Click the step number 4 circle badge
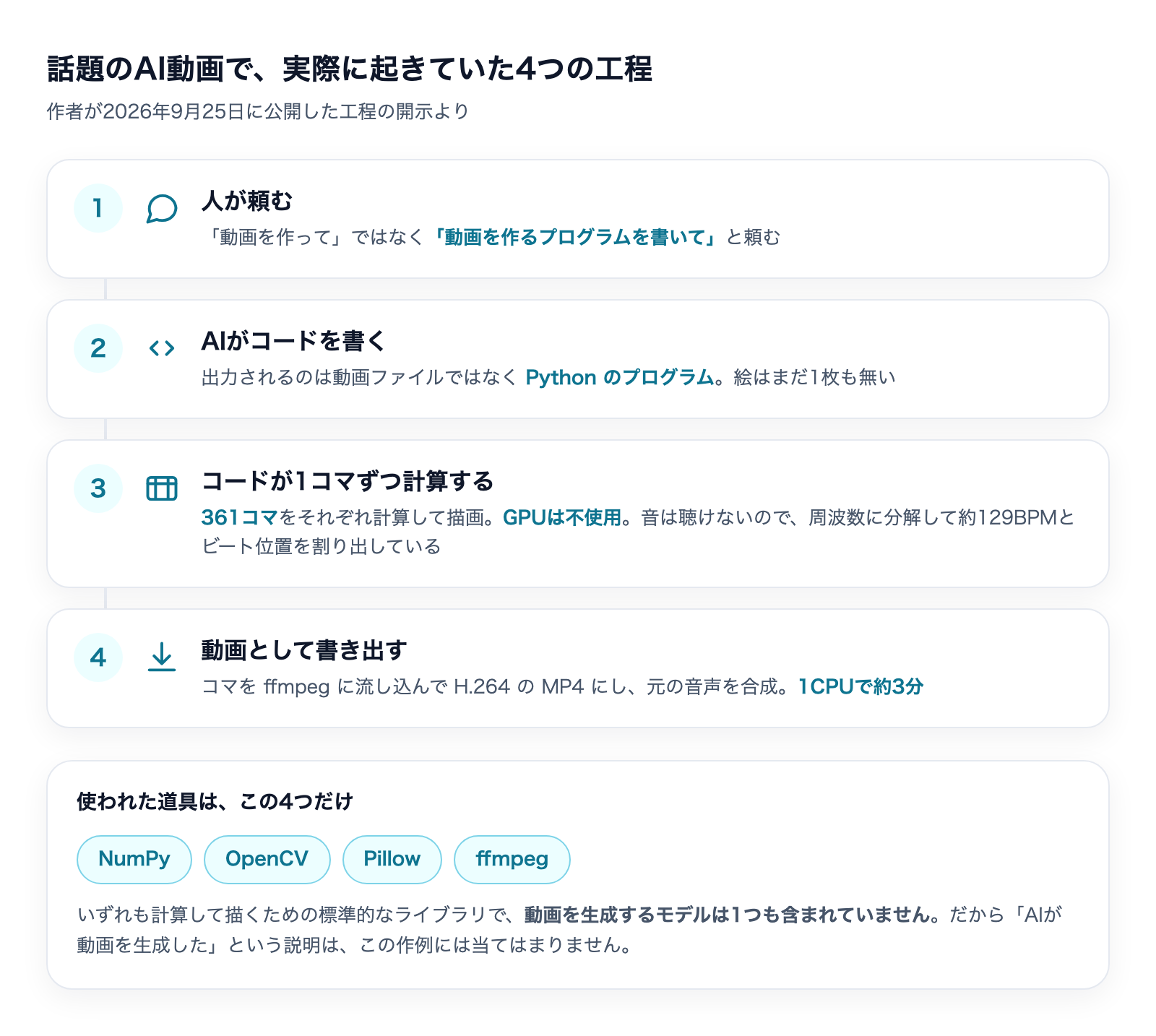Image resolution: width=1156 pixels, height=1036 pixels. pyautogui.click(x=98, y=657)
